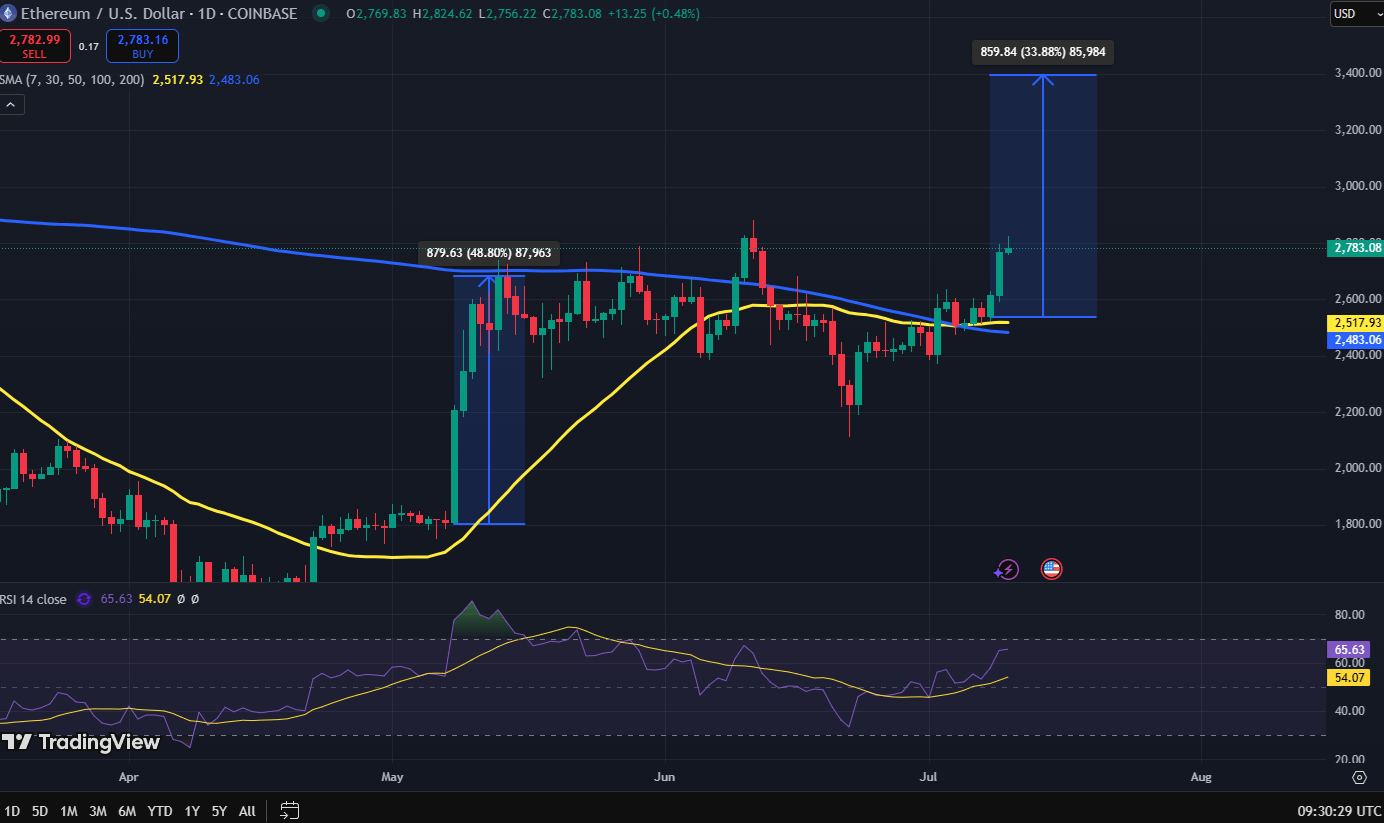The image size is (1384, 823).
Task: Click the 859.84 (33.88%) measurement label
Action: click(x=1041, y=53)
